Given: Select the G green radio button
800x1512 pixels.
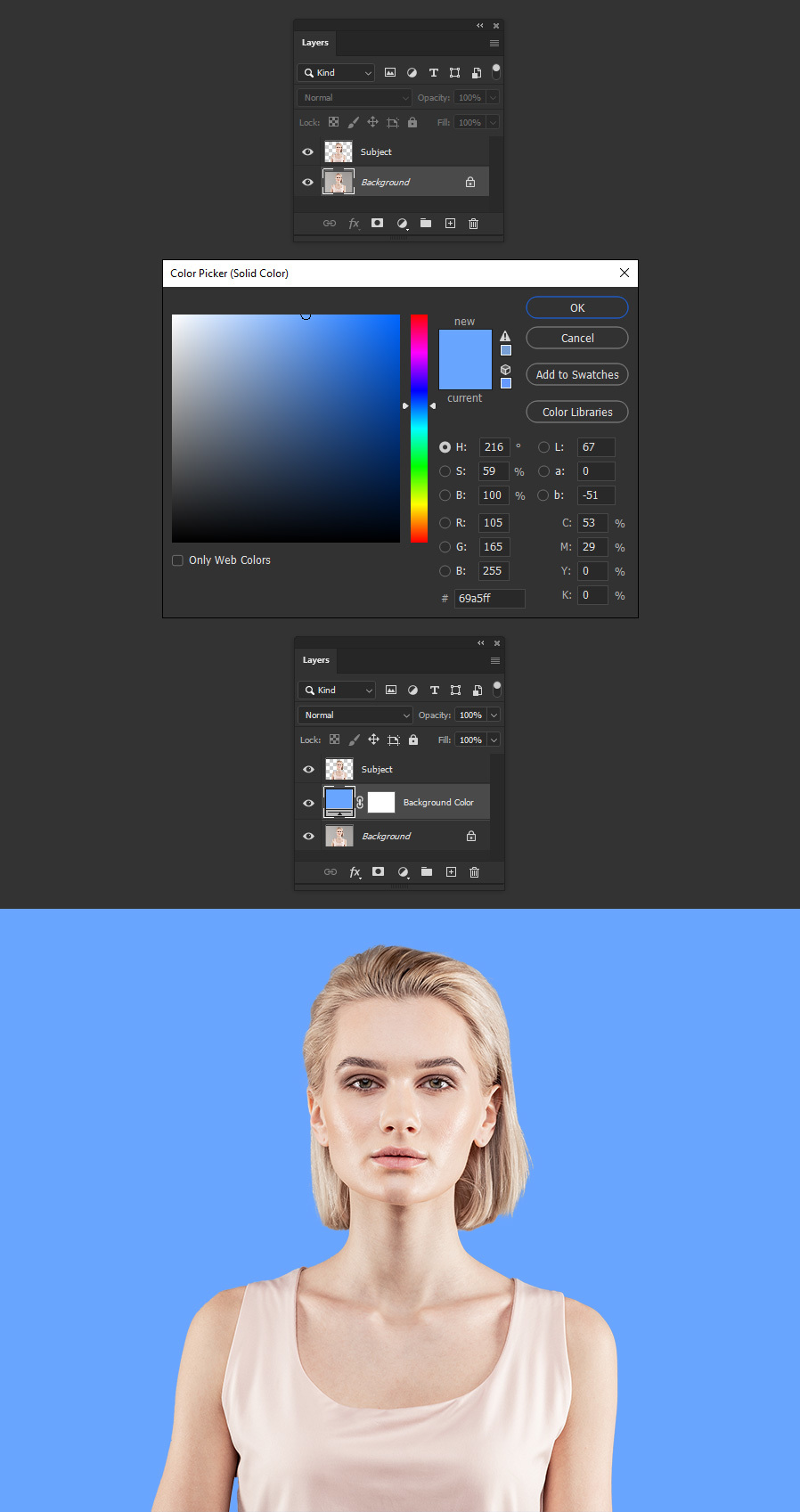Looking at the screenshot, I should click(x=445, y=547).
